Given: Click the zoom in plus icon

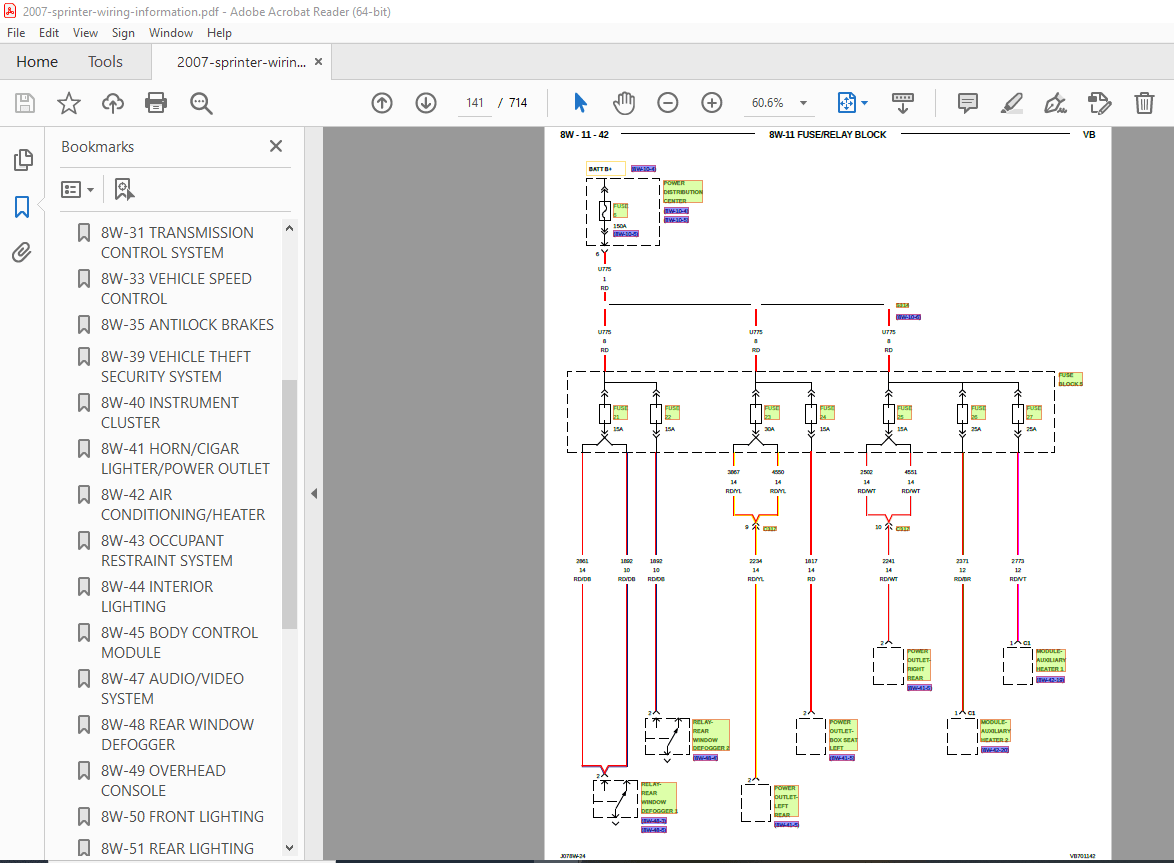Looking at the screenshot, I should coord(711,103).
